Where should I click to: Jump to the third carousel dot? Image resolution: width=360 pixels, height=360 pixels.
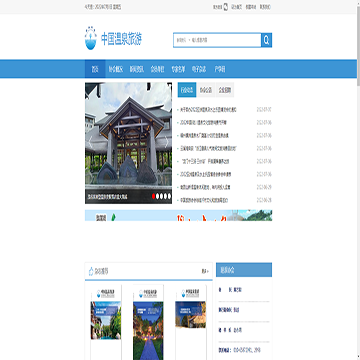coord(162,196)
